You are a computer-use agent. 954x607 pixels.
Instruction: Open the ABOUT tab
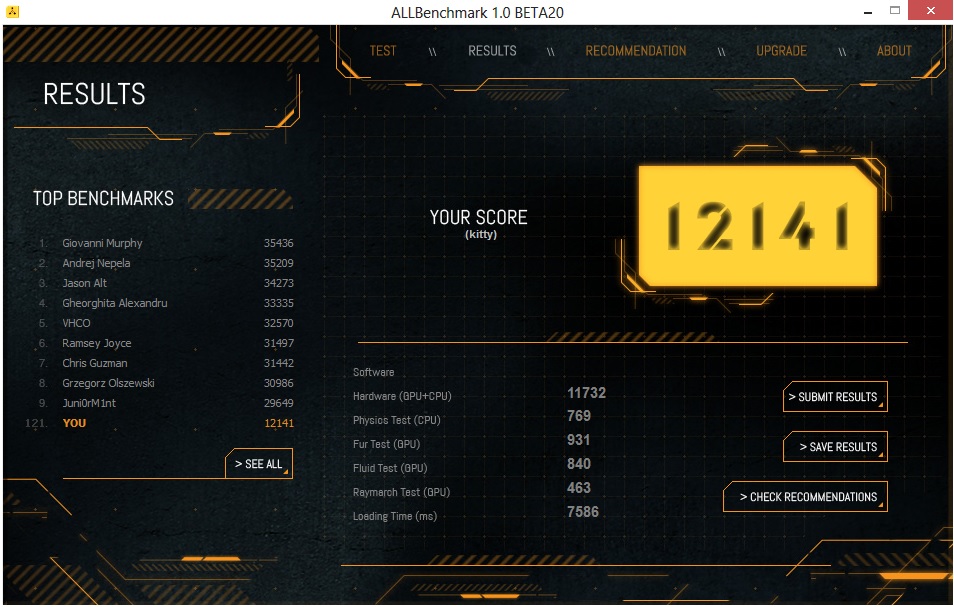point(894,51)
